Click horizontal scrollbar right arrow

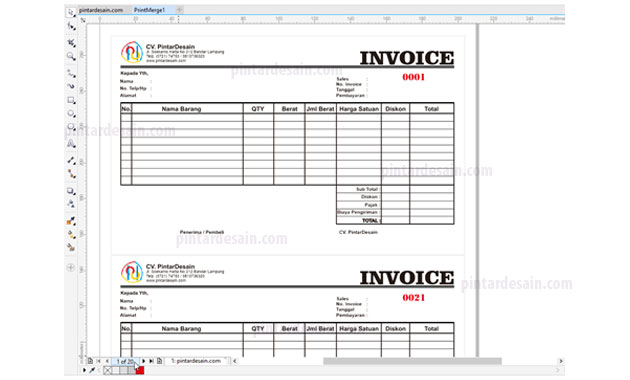(561, 361)
